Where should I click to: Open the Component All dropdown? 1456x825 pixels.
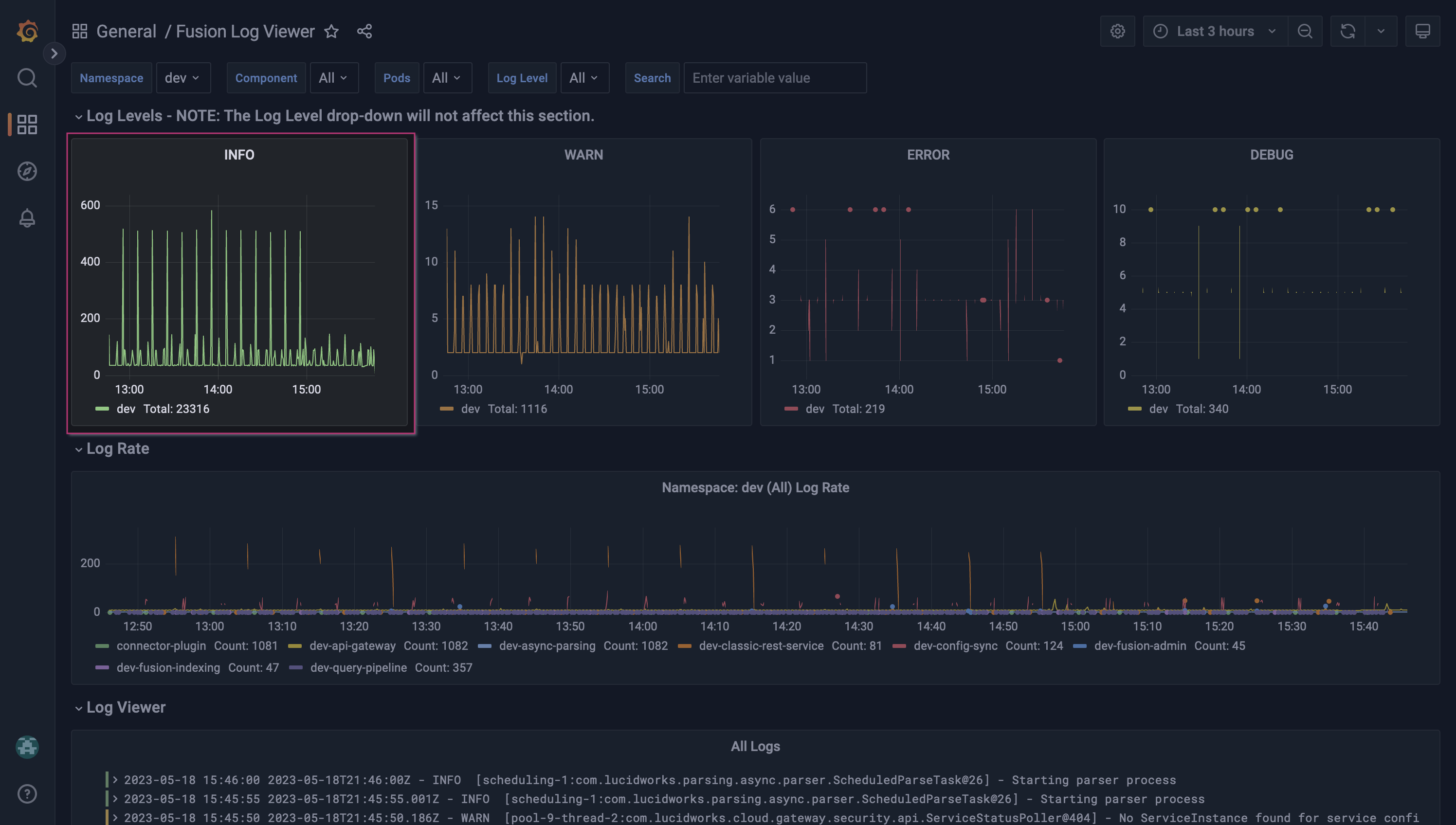pyautogui.click(x=333, y=78)
